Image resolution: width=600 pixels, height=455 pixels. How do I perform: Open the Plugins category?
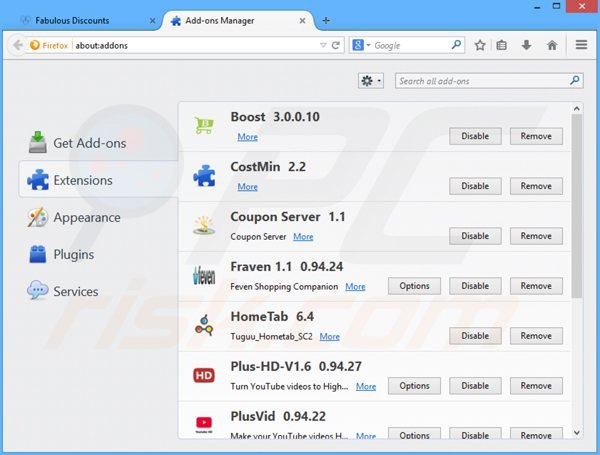[x=98, y=254]
